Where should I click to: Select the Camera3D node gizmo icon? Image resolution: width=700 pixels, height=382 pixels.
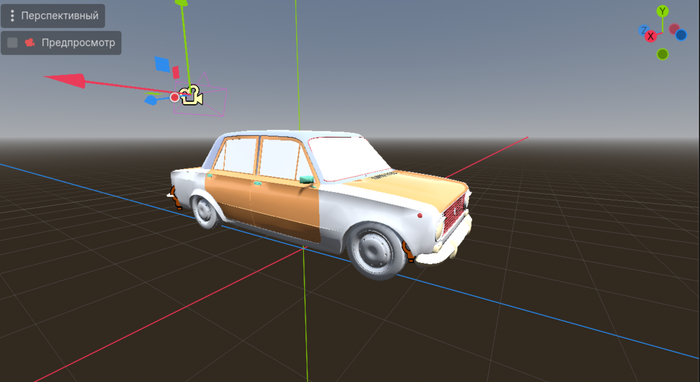tap(192, 96)
